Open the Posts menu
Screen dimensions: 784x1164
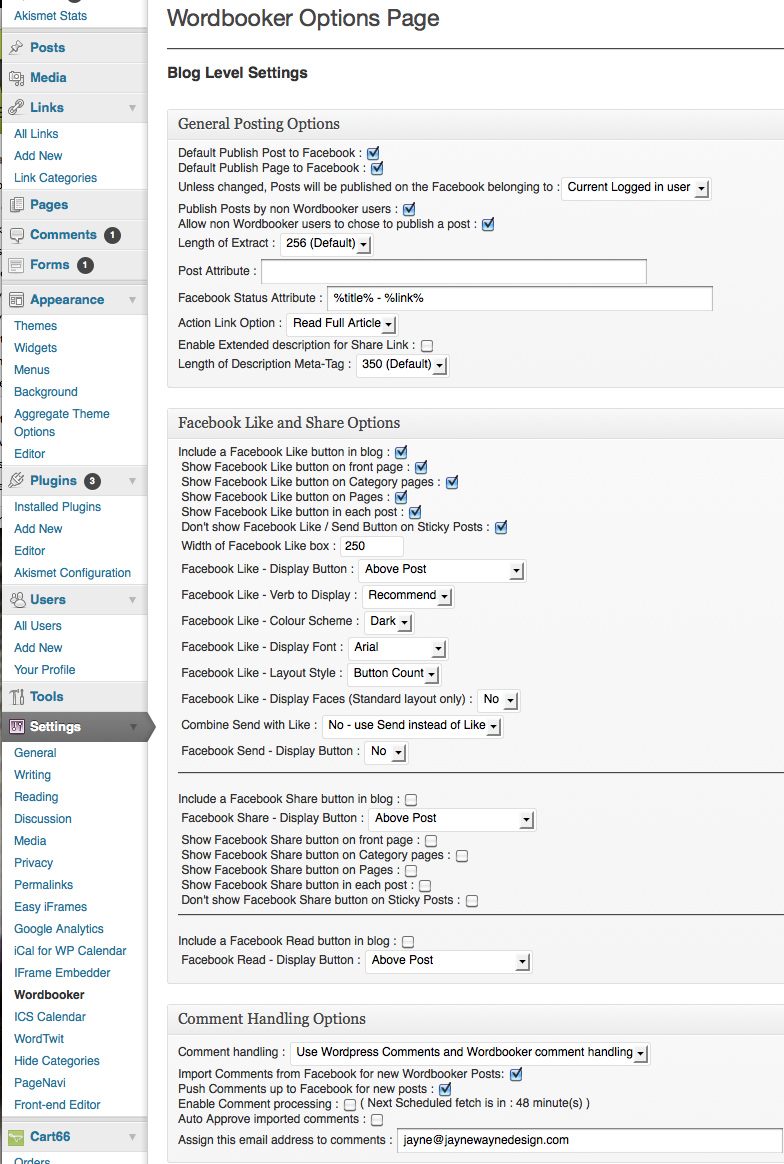tap(48, 48)
